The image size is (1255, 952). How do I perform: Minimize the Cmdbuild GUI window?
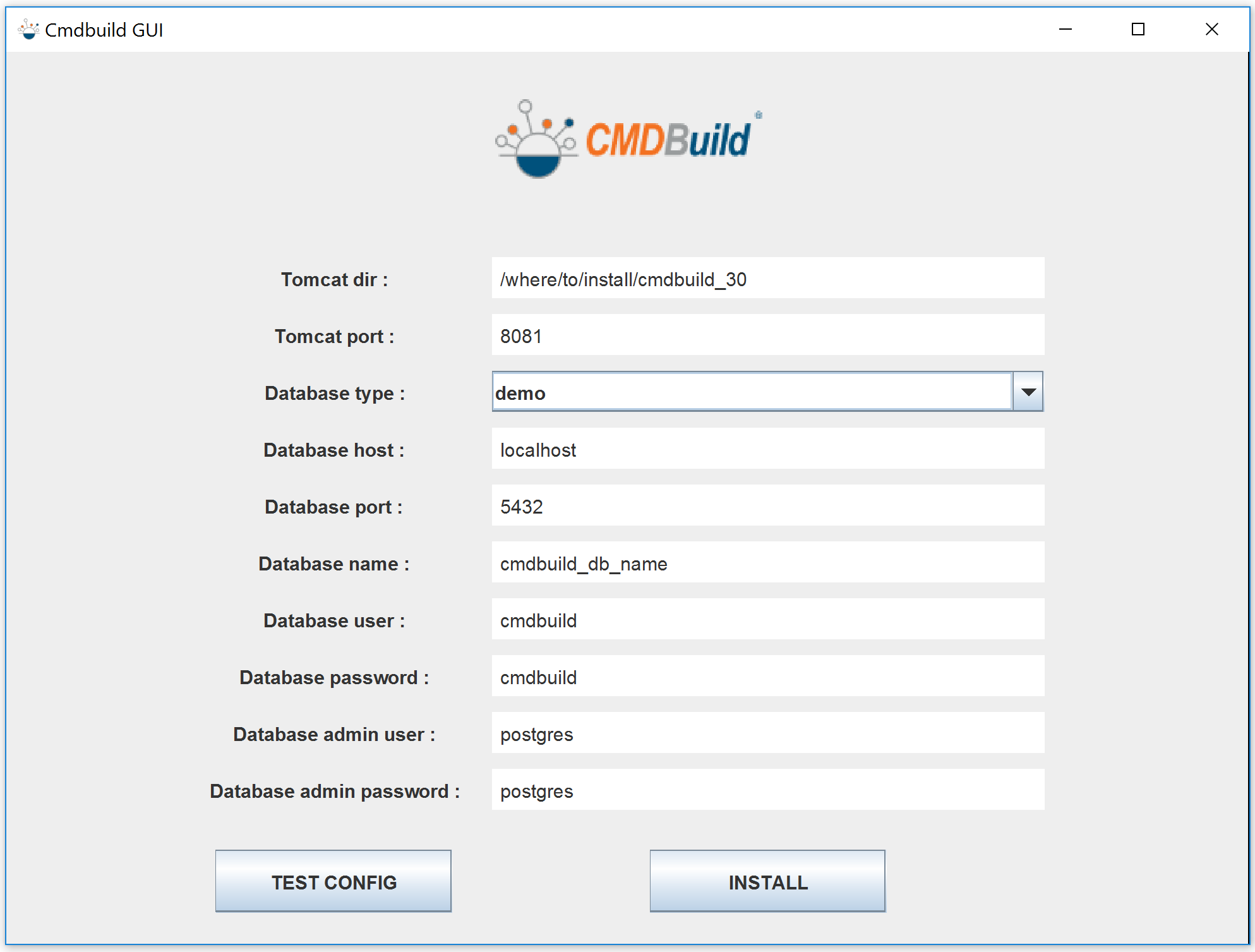[1066, 29]
